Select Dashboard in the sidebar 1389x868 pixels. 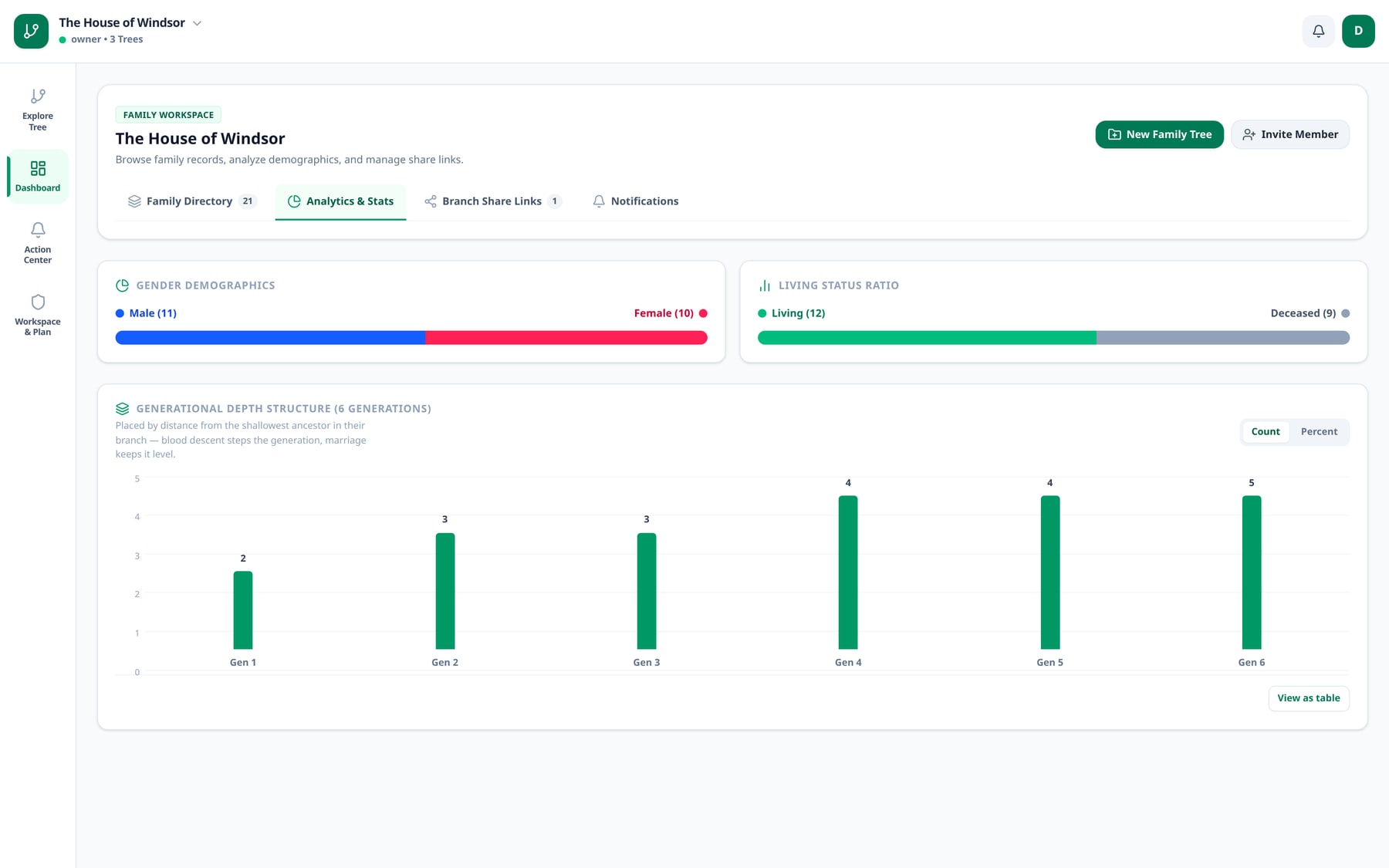click(x=38, y=177)
